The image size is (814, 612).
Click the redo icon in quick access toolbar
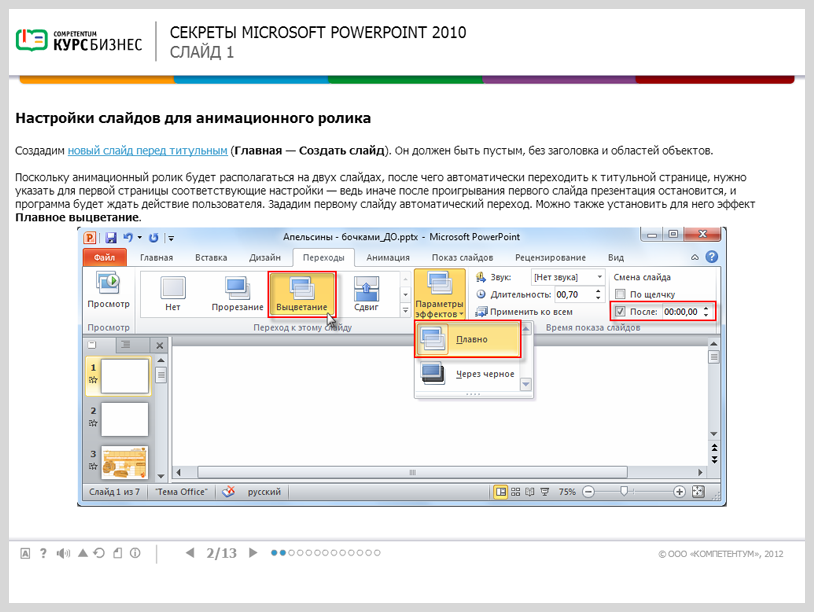[x=154, y=238]
